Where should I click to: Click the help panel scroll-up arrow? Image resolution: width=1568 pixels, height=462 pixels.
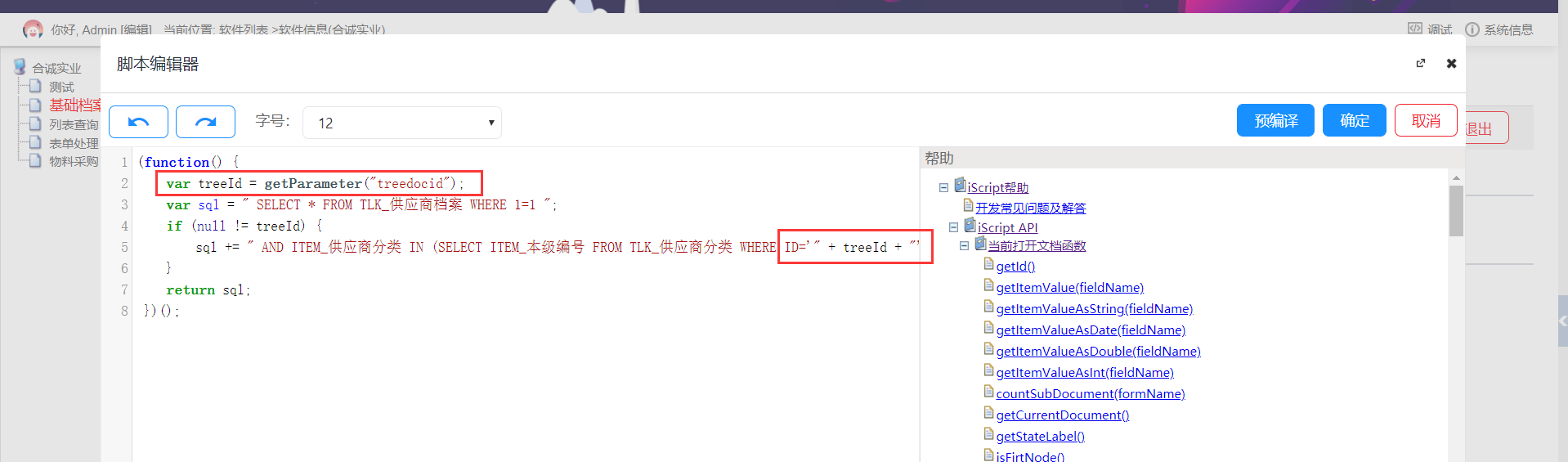click(1456, 177)
